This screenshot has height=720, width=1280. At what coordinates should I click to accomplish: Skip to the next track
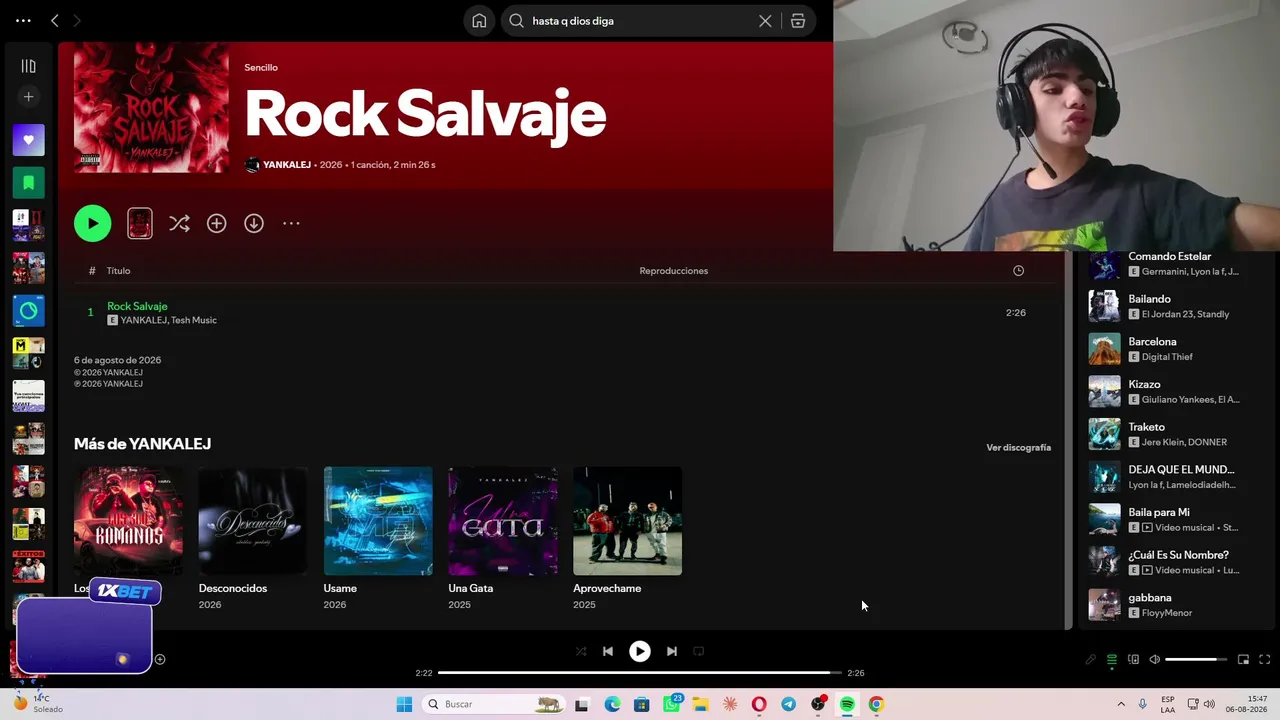[672, 651]
